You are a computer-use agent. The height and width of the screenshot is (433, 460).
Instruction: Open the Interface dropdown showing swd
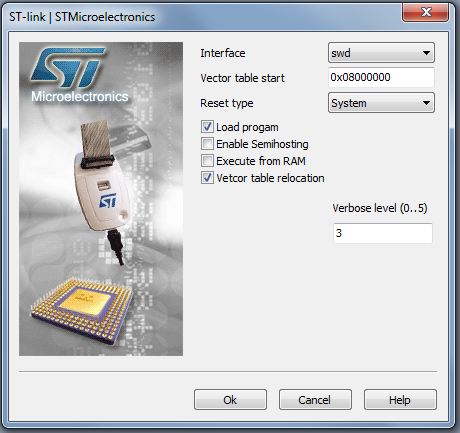pyautogui.click(x=381, y=53)
